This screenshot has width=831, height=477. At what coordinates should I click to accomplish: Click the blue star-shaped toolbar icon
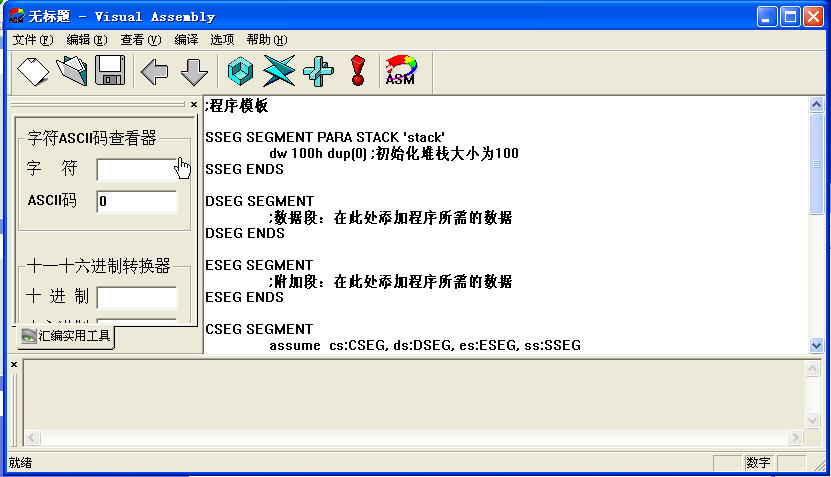tap(279, 71)
